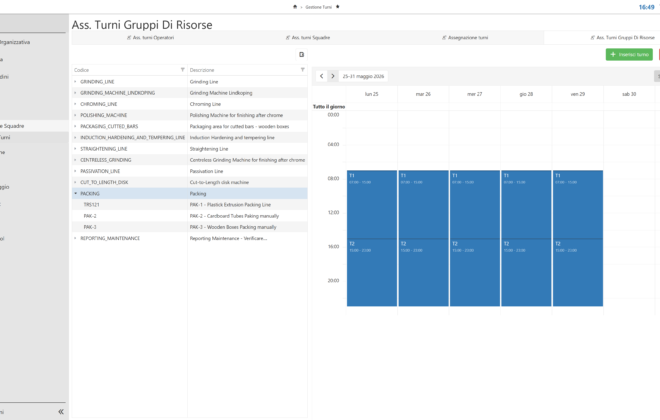Open the T1 shift on ven 29

578,205
